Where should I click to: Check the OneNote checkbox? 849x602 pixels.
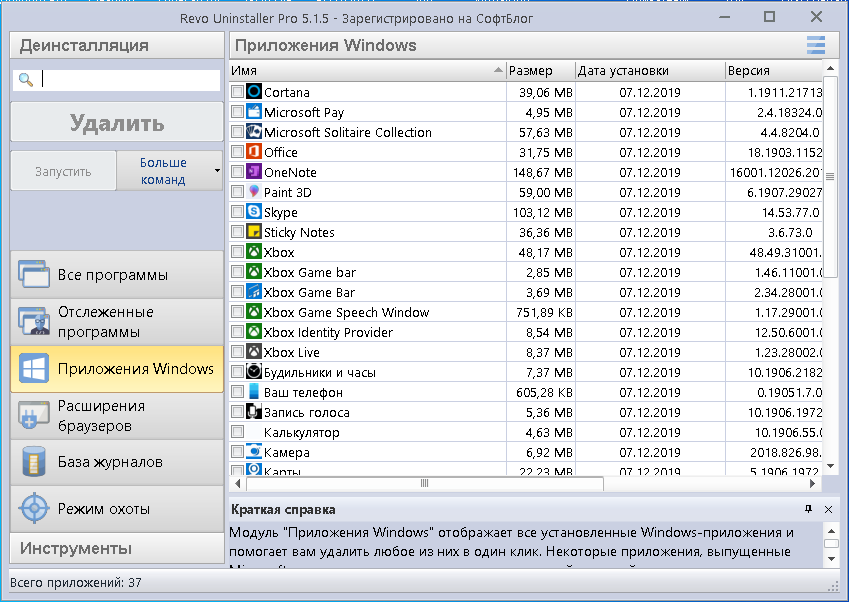click(x=237, y=172)
